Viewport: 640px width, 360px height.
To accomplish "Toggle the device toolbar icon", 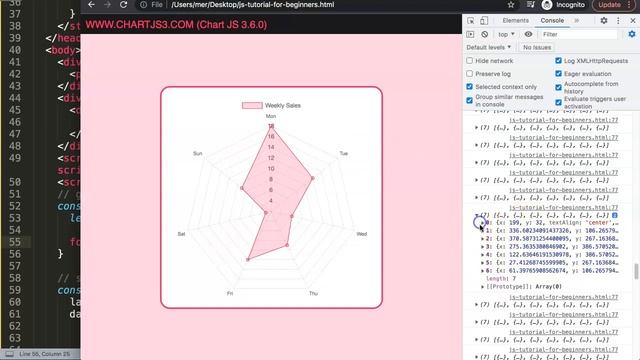I will tap(484, 20).
